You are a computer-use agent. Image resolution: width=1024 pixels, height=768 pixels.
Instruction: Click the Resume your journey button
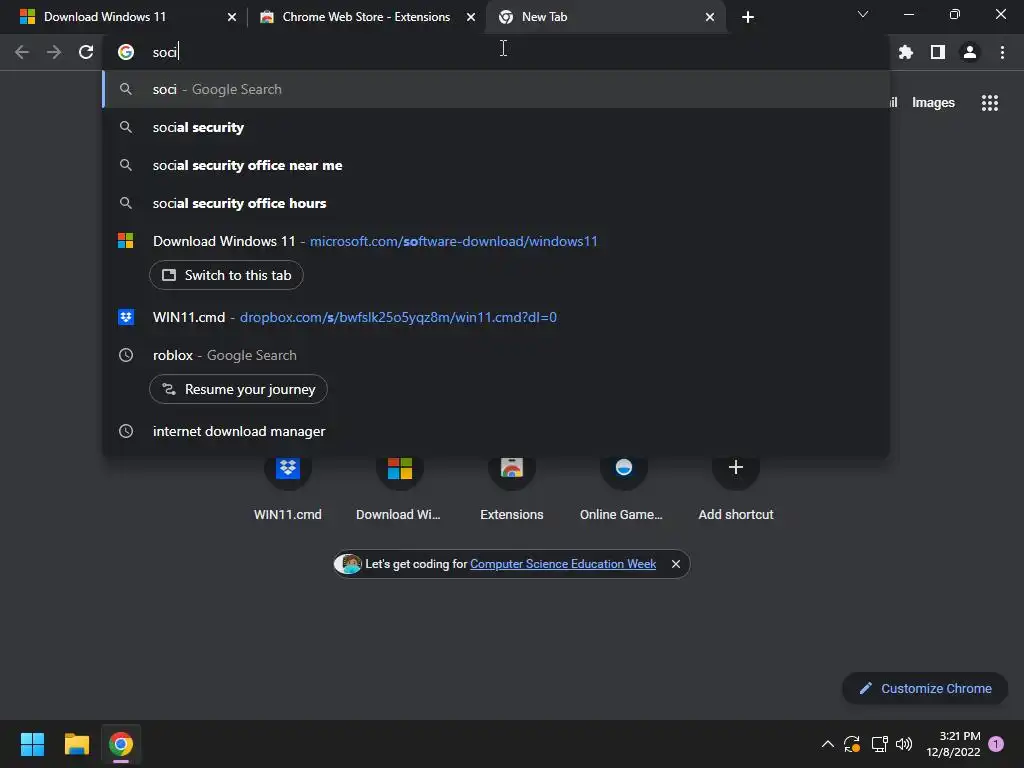click(x=238, y=389)
